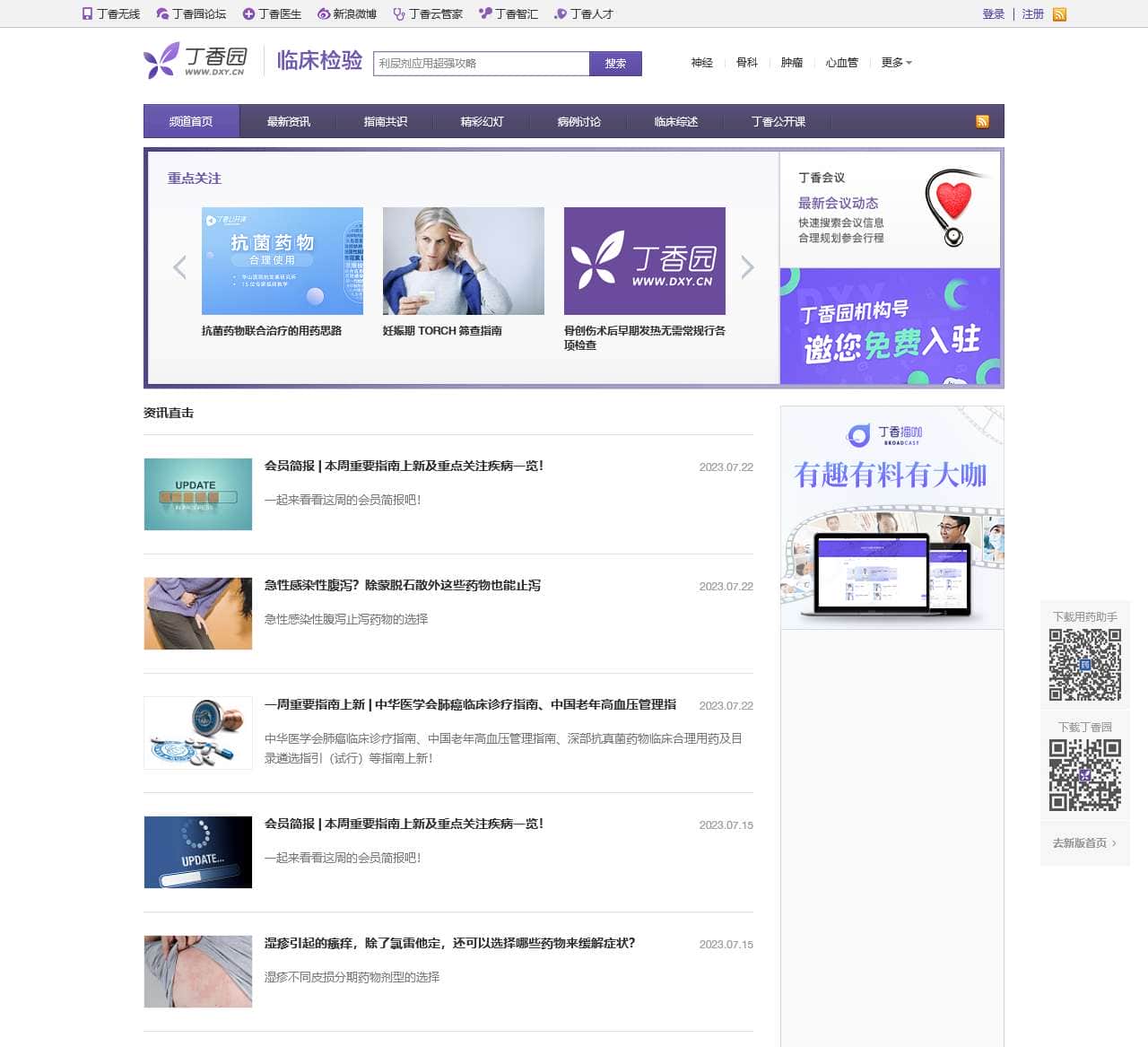Focus the search input field
Screen dimensions: 1148x1047
pos(482,64)
